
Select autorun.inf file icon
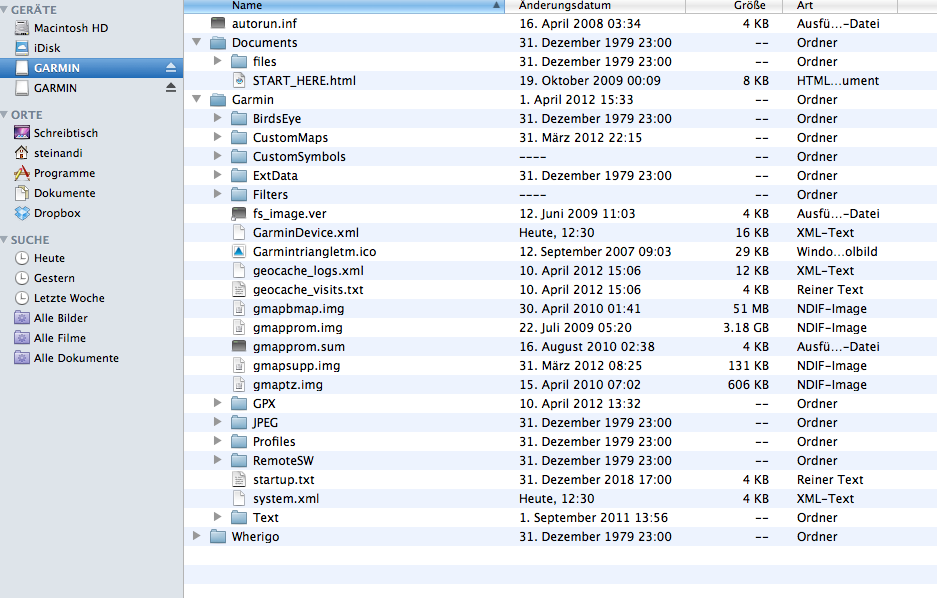[x=218, y=23]
